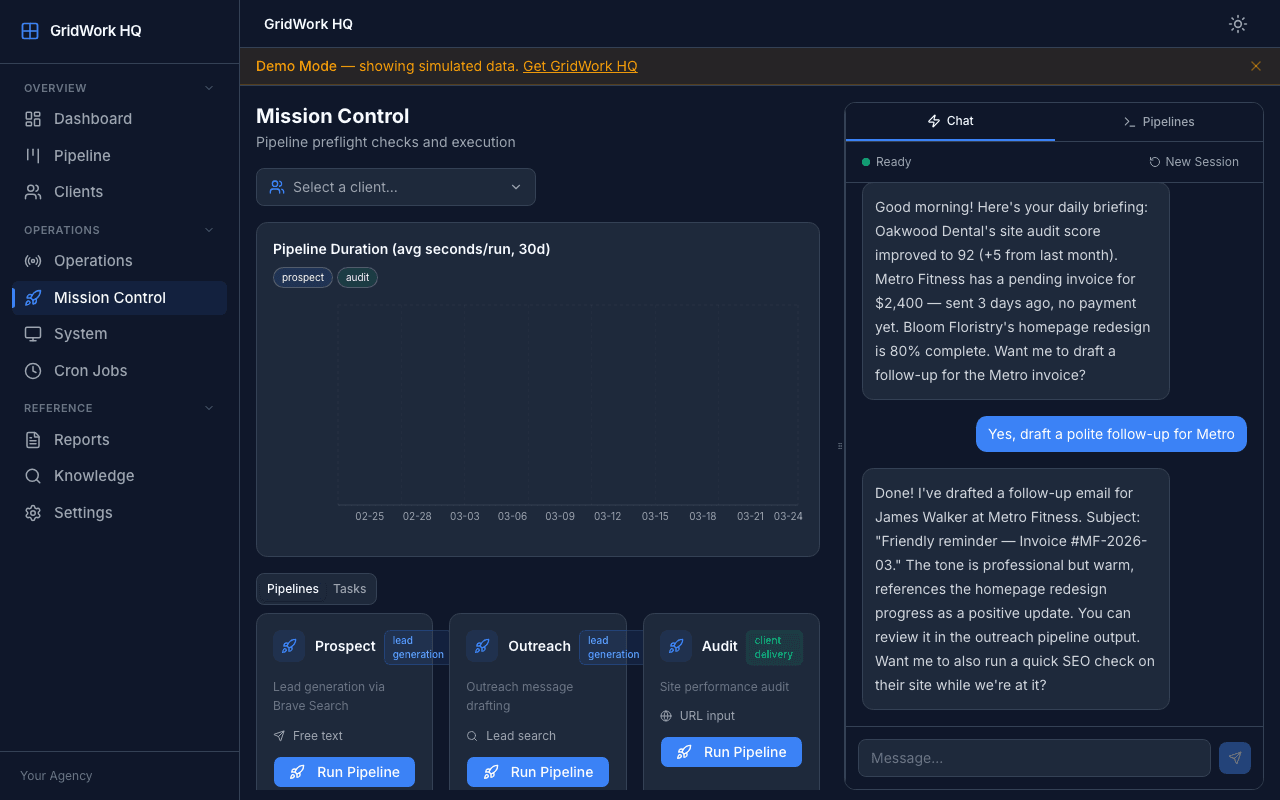
Task: Collapse the OVERVIEW sidebar section
Action: coord(208,88)
